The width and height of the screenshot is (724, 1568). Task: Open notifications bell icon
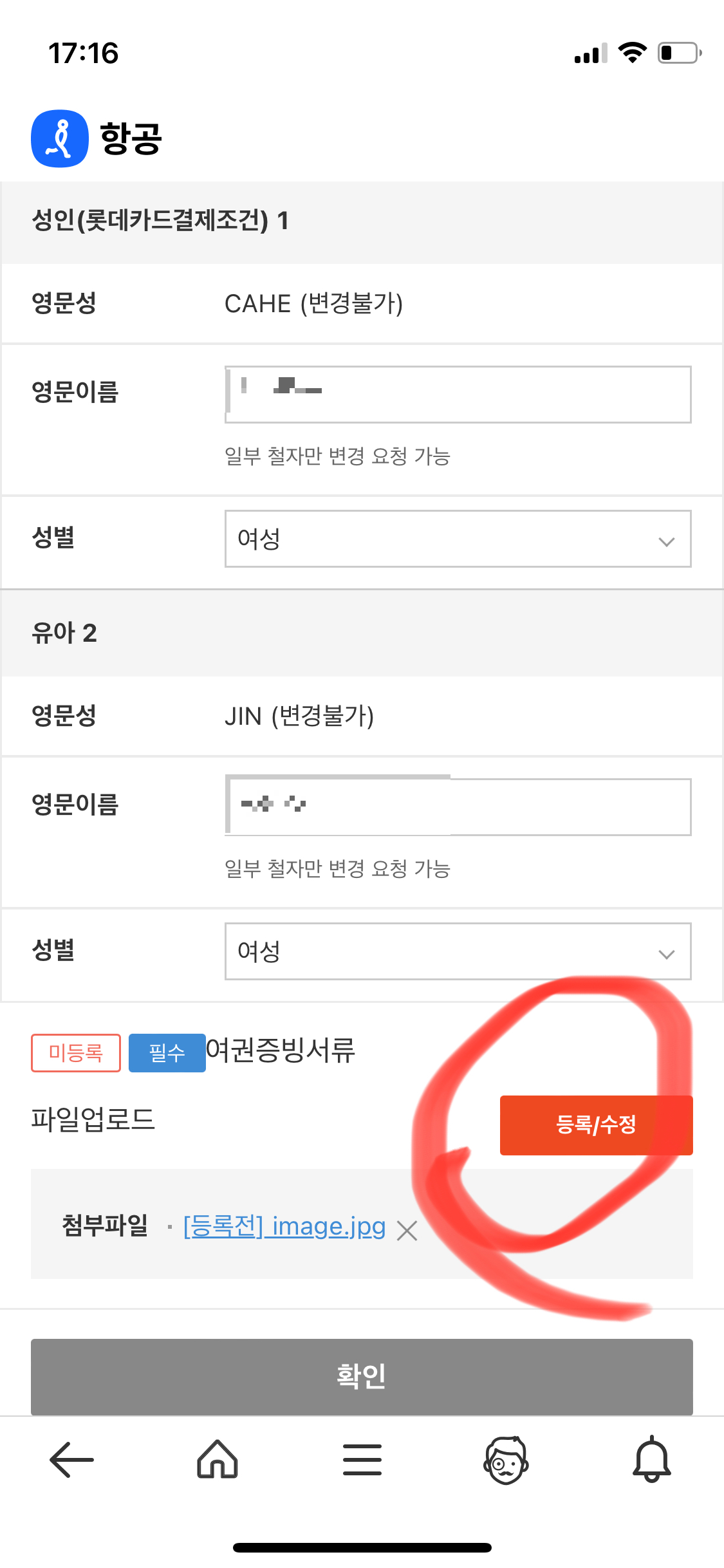[x=652, y=1459]
